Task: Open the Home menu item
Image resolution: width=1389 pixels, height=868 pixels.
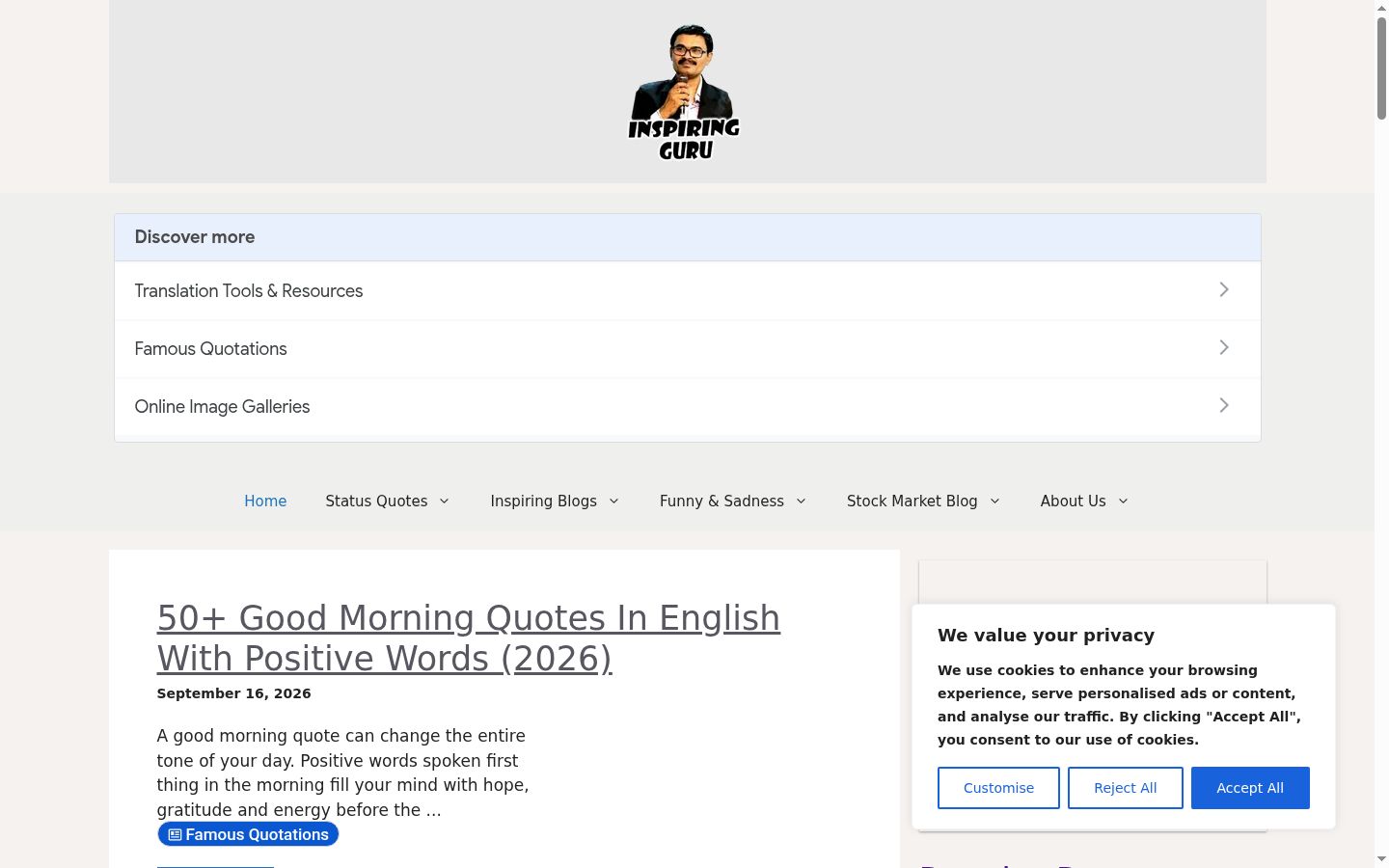Action: tap(265, 502)
